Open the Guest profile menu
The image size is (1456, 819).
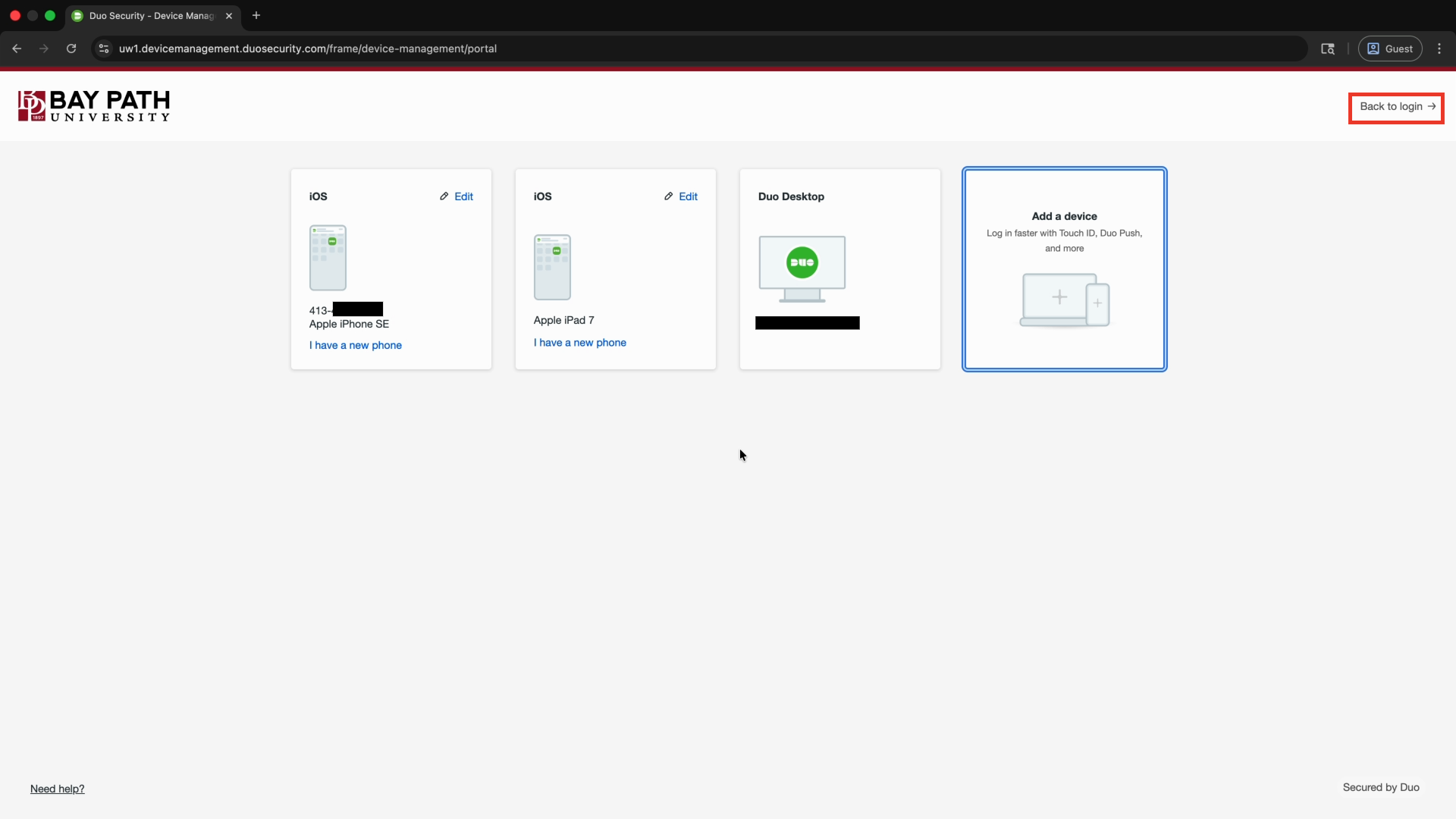1390,49
